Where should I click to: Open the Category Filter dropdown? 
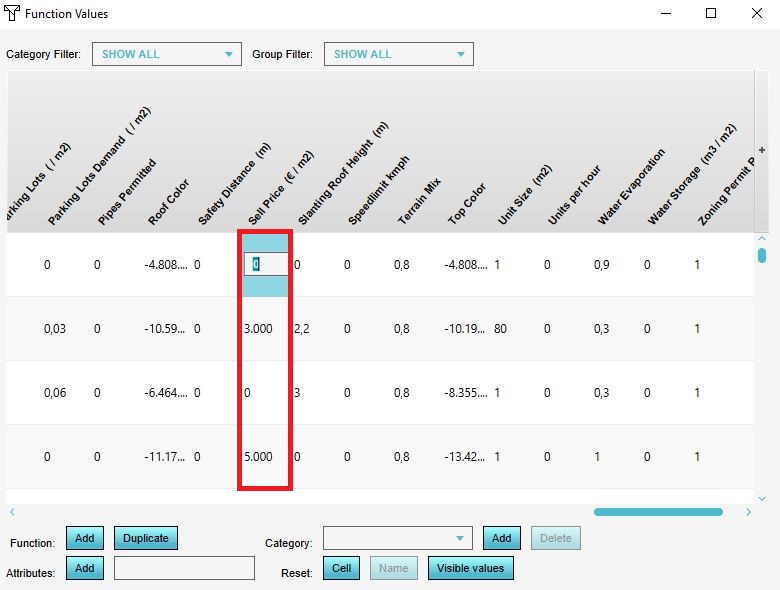click(x=167, y=54)
